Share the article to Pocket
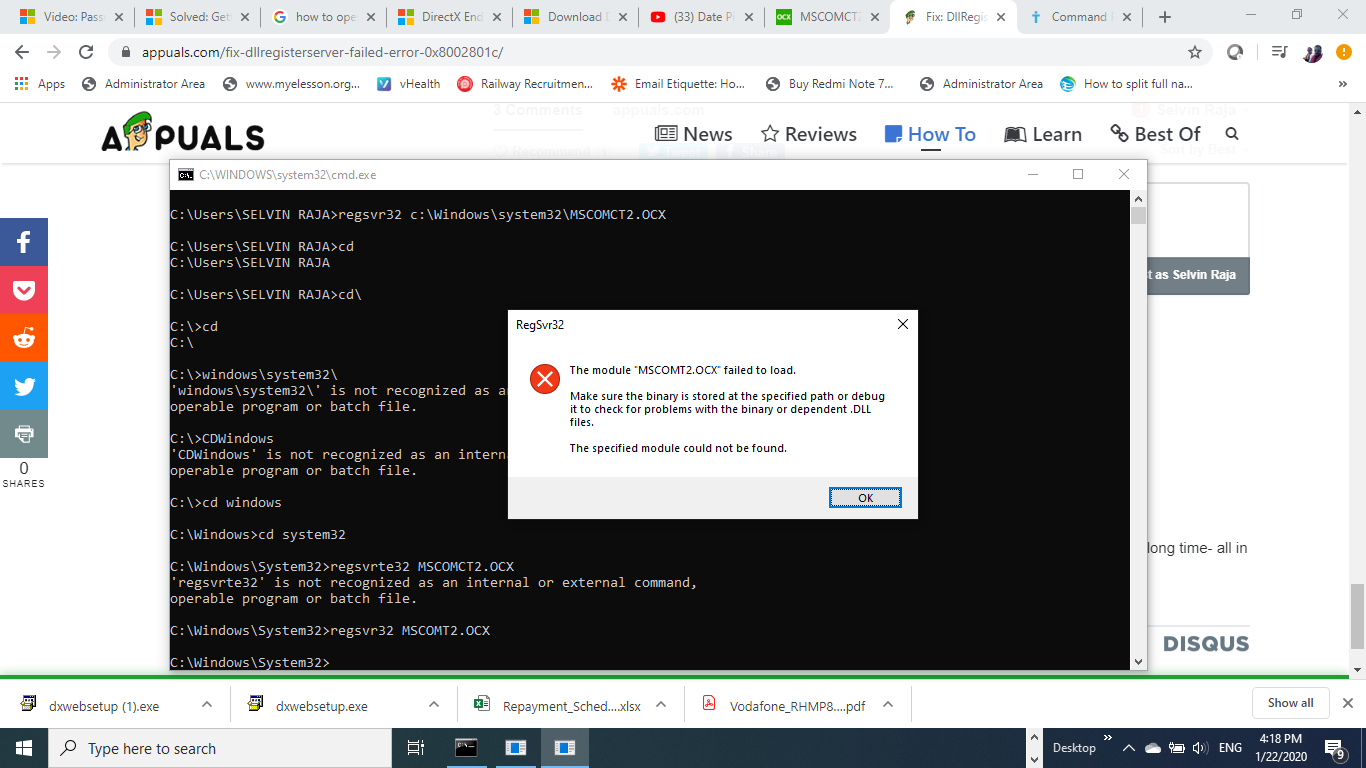Viewport: 1366px width, 768px height. (24, 290)
